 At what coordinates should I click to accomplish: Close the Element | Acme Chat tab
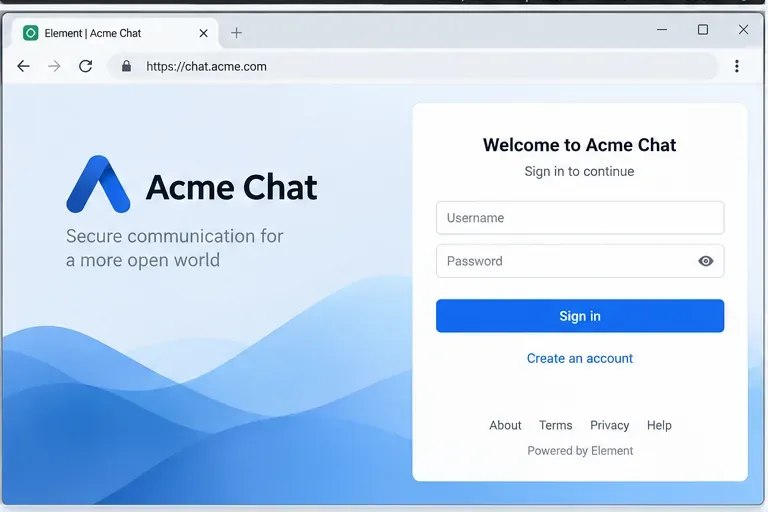(x=203, y=33)
